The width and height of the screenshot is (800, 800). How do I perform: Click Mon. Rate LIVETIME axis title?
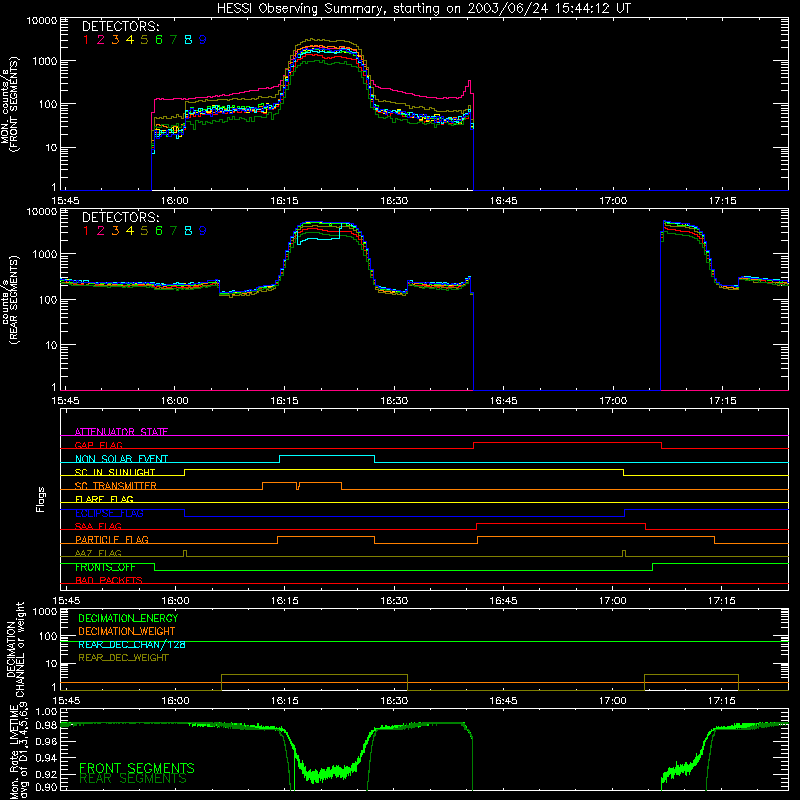click(19, 749)
